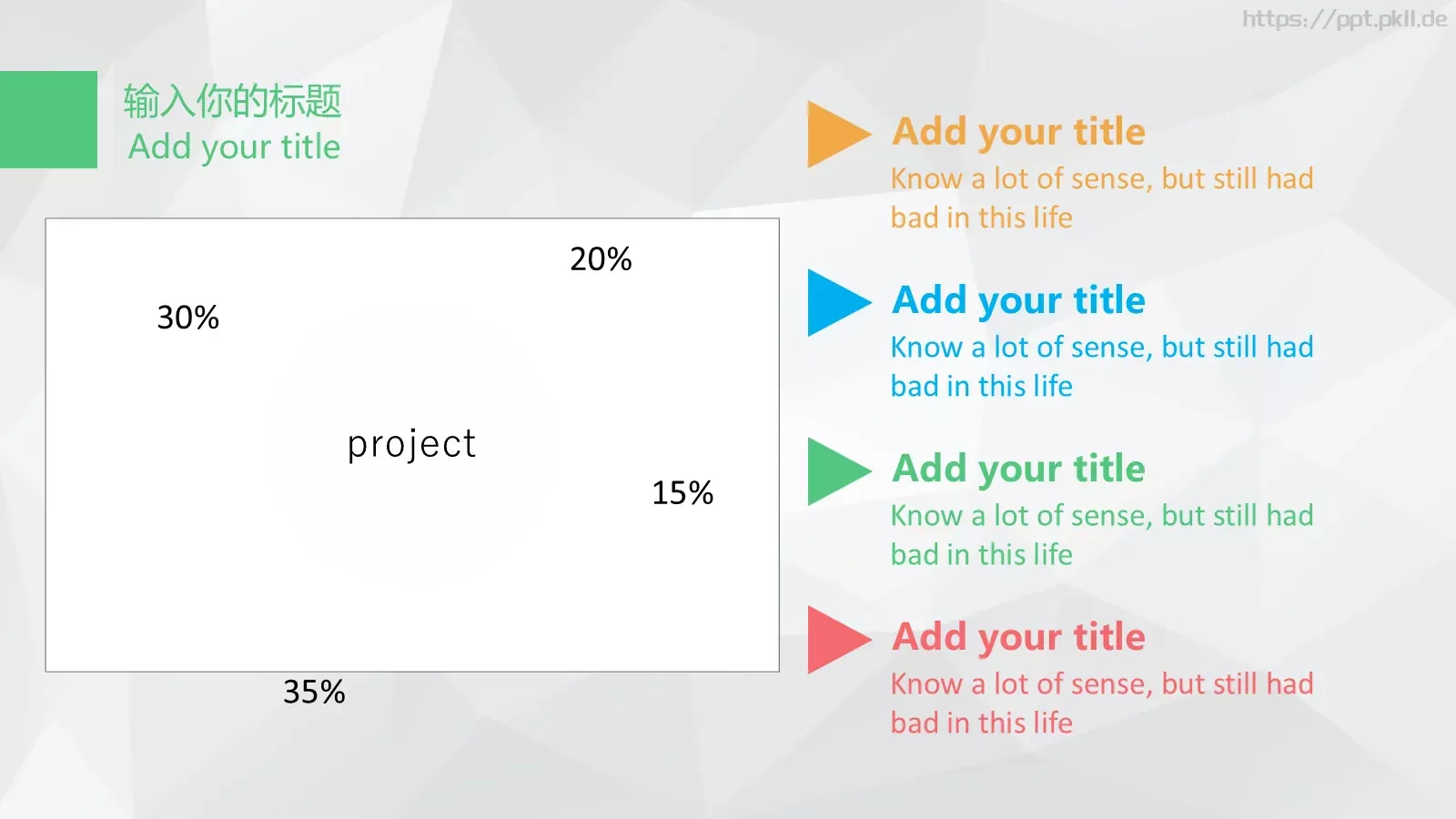Click the green triangle arrow icon
1456x819 pixels.
(x=838, y=471)
